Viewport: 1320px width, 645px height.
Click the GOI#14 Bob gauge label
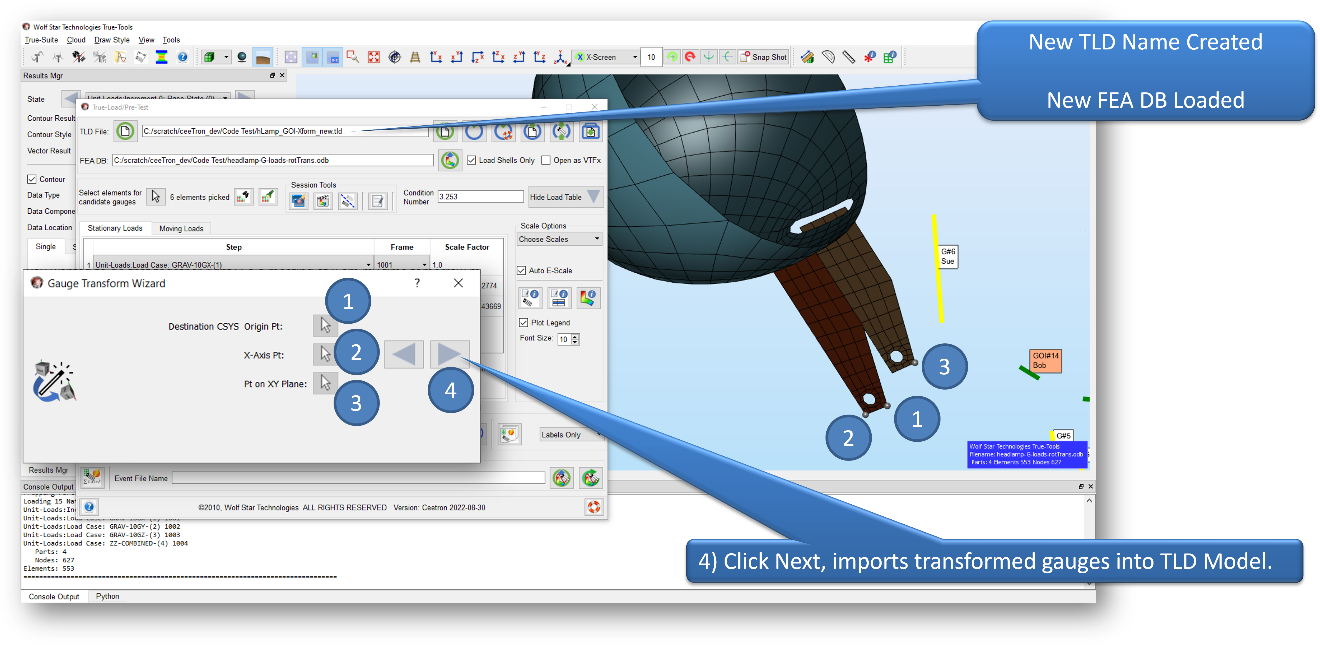pos(1045,361)
